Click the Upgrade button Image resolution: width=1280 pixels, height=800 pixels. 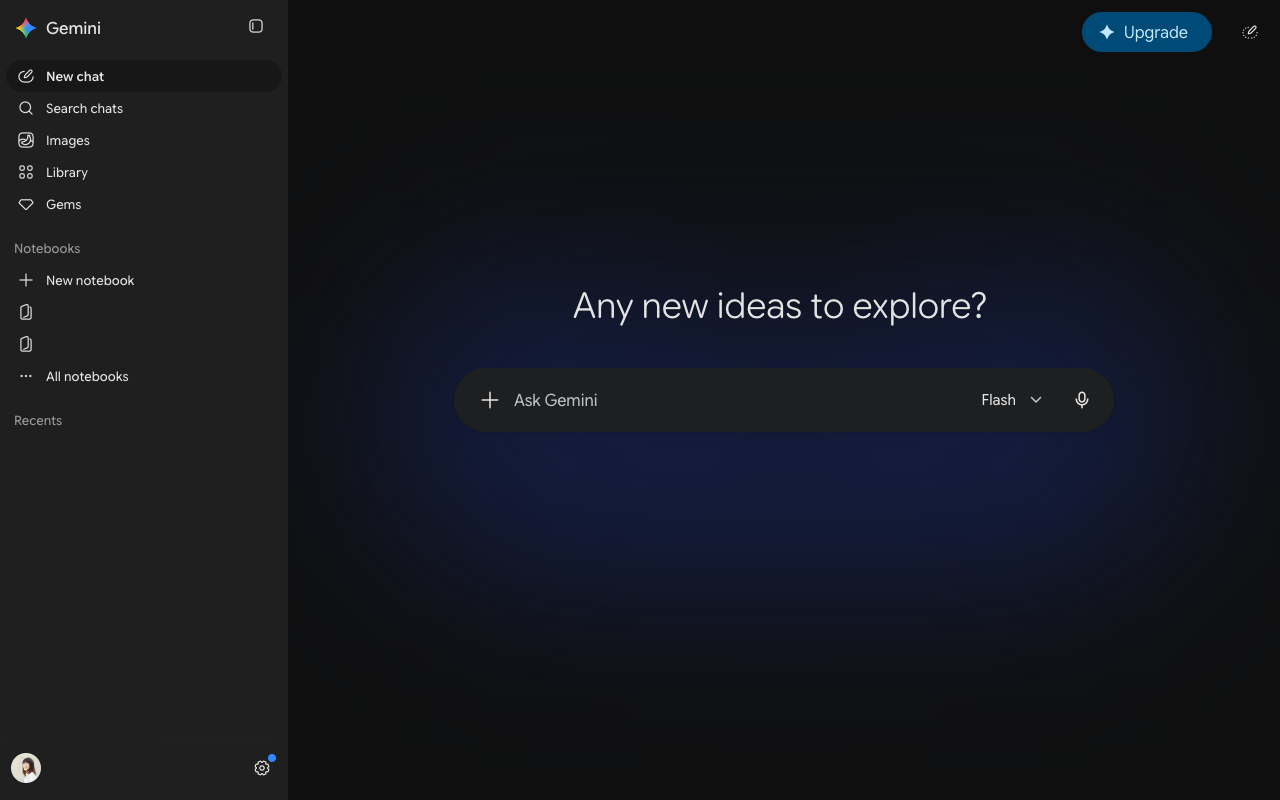(1146, 32)
